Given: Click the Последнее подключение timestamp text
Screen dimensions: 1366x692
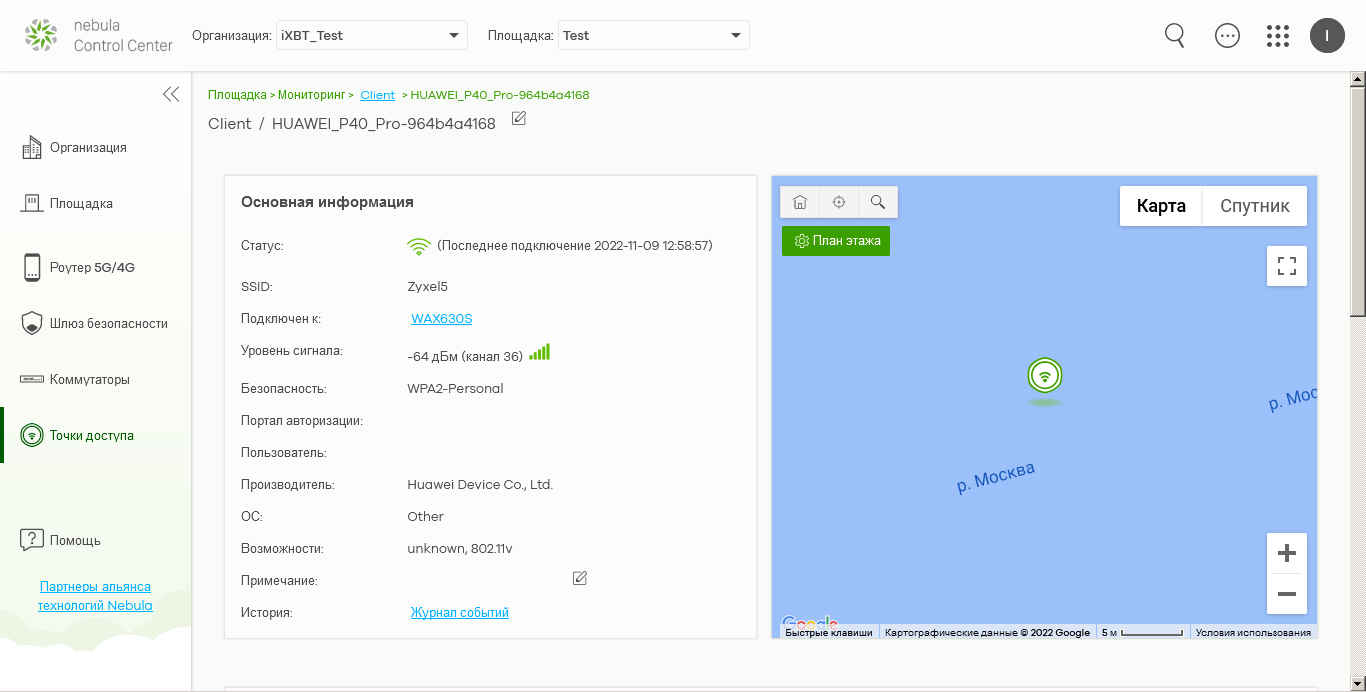Looking at the screenshot, I should click(x=575, y=245).
